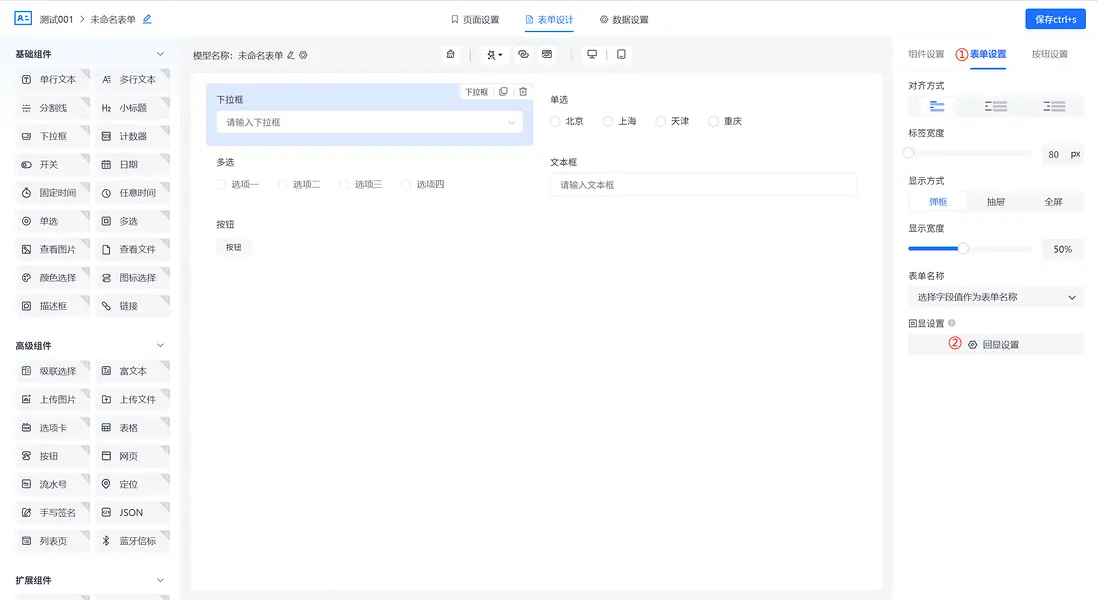Click the 按钮 button on canvas
This screenshot has height=600, width=1098.
(233, 247)
